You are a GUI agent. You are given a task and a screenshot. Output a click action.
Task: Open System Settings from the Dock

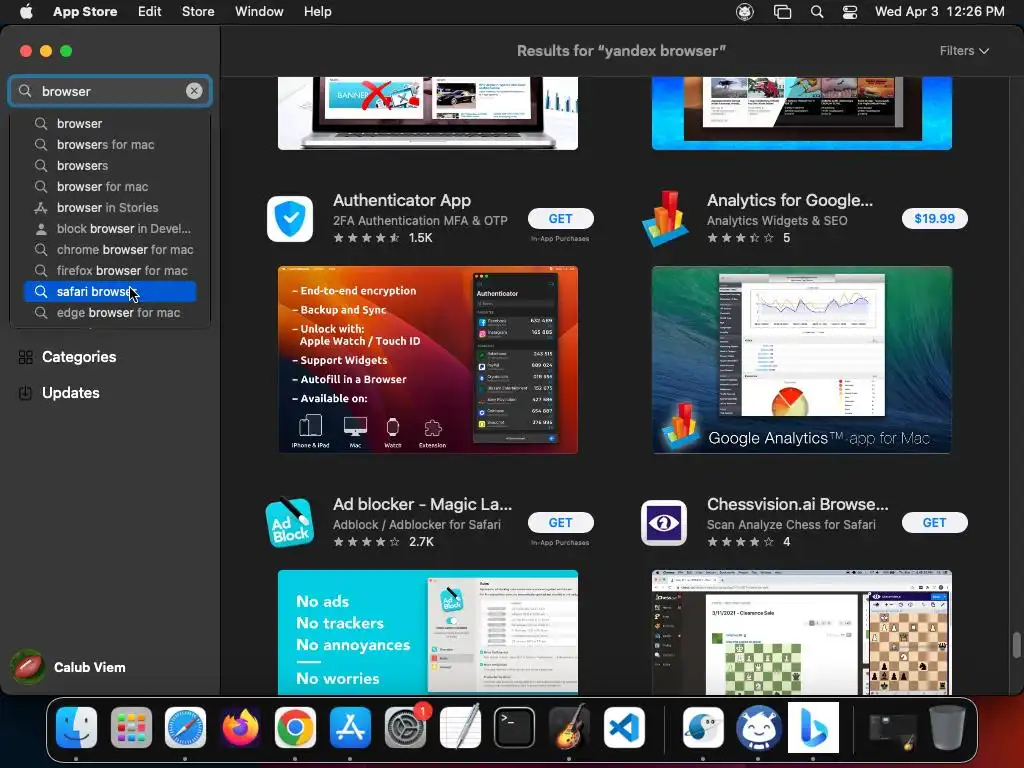405,728
